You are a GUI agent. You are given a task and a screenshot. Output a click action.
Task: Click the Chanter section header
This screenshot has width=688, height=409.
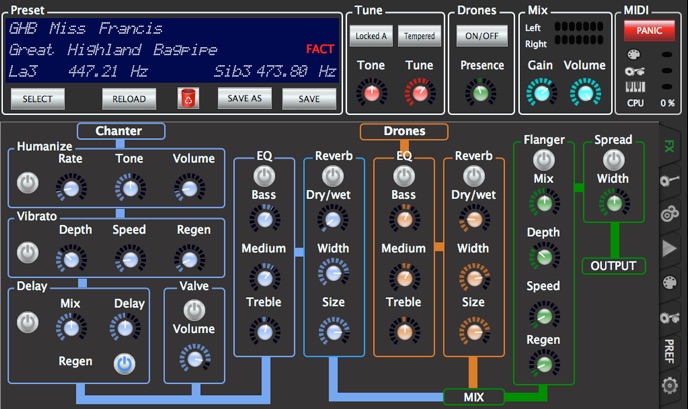point(121,131)
